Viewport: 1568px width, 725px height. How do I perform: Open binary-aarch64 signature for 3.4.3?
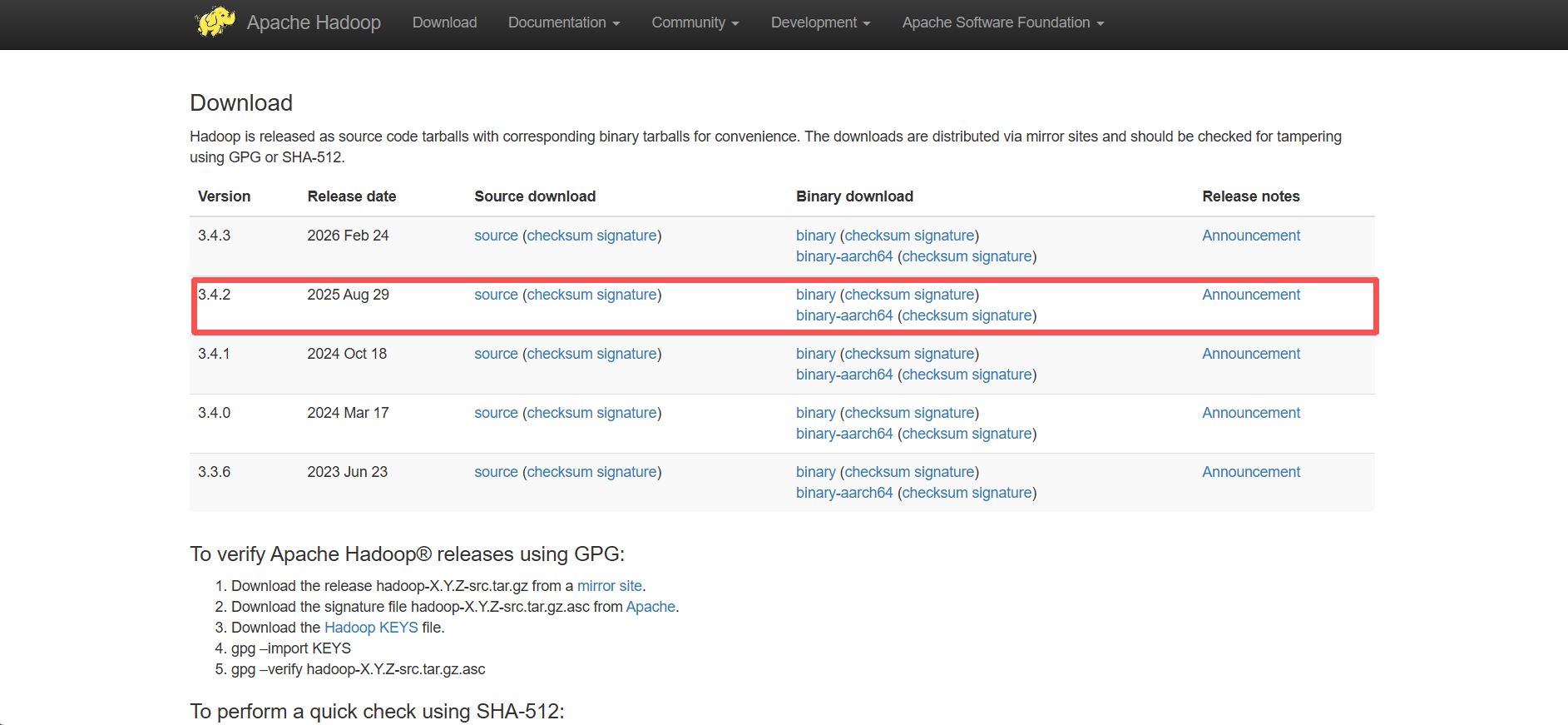coord(1002,256)
